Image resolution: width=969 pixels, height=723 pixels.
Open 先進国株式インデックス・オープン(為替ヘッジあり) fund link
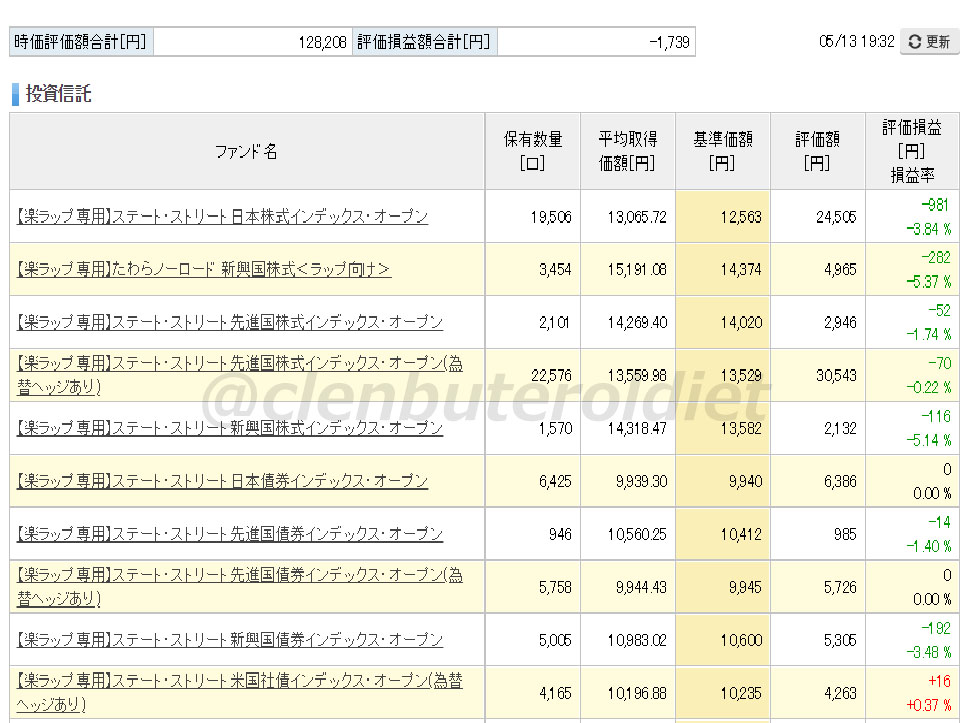pyautogui.click(x=240, y=375)
